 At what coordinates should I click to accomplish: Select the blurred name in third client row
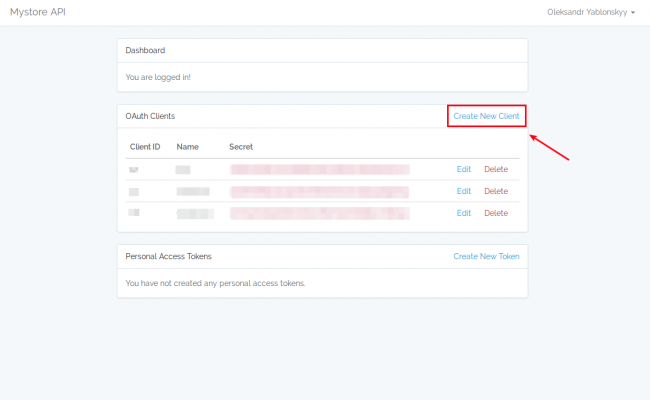pyautogui.click(x=195, y=214)
